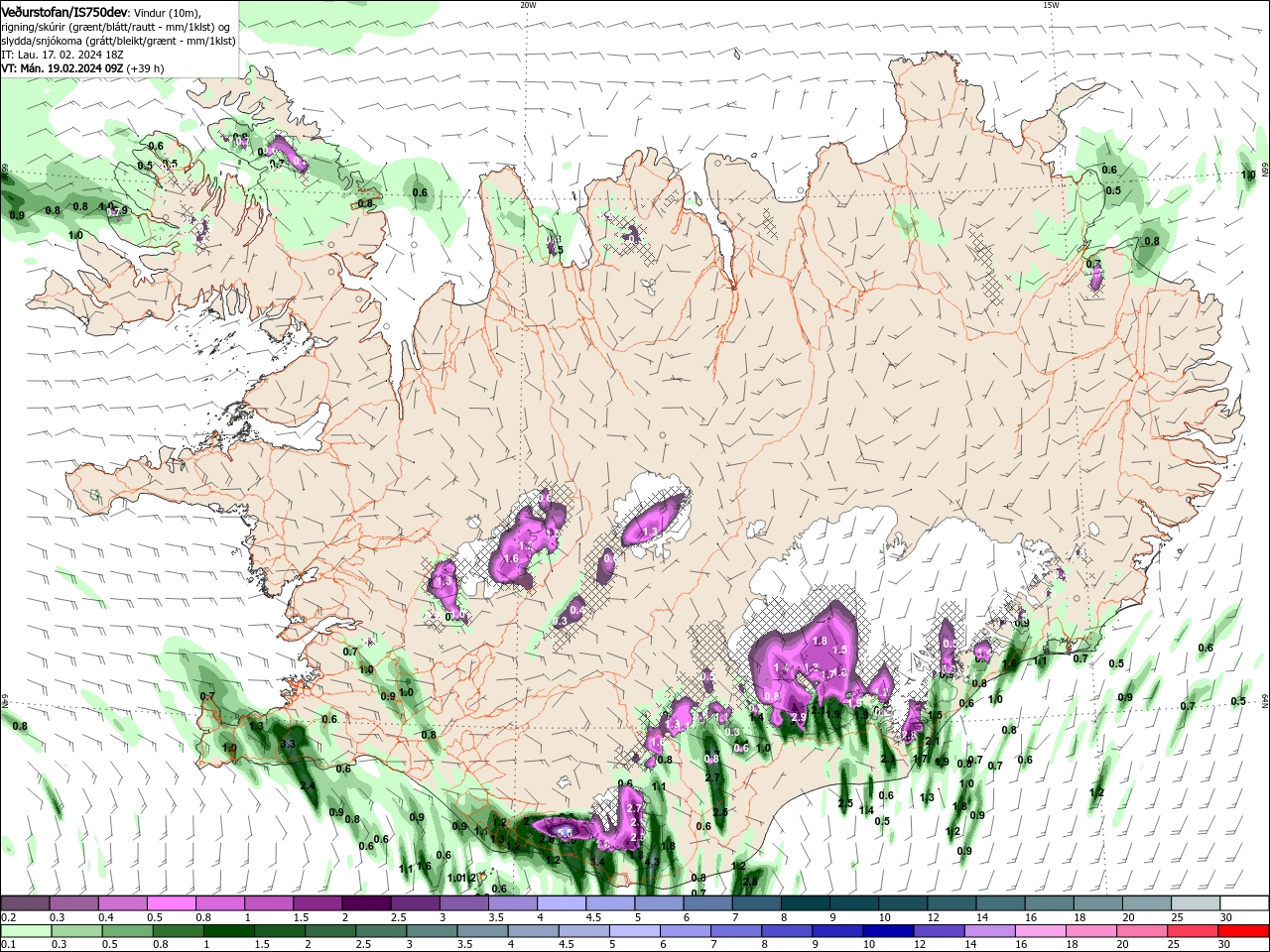Pick the light purple 14 swatch, lower legend row
The height and width of the screenshot is (952, 1270).
pyautogui.click(x=990, y=931)
